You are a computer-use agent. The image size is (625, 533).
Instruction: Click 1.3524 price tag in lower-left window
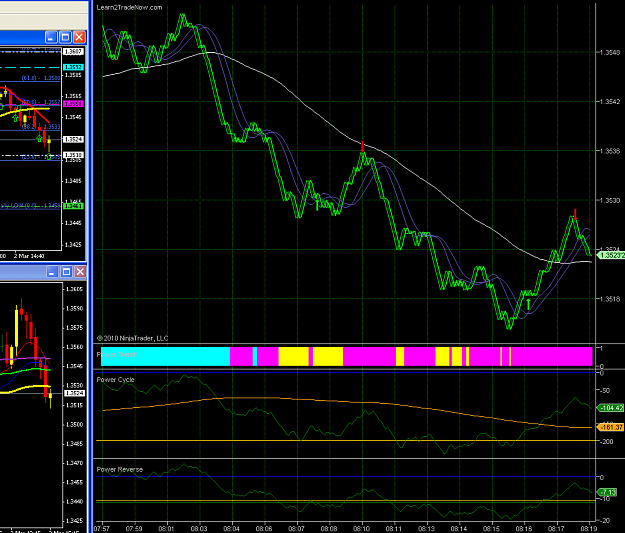pyautogui.click(x=75, y=393)
